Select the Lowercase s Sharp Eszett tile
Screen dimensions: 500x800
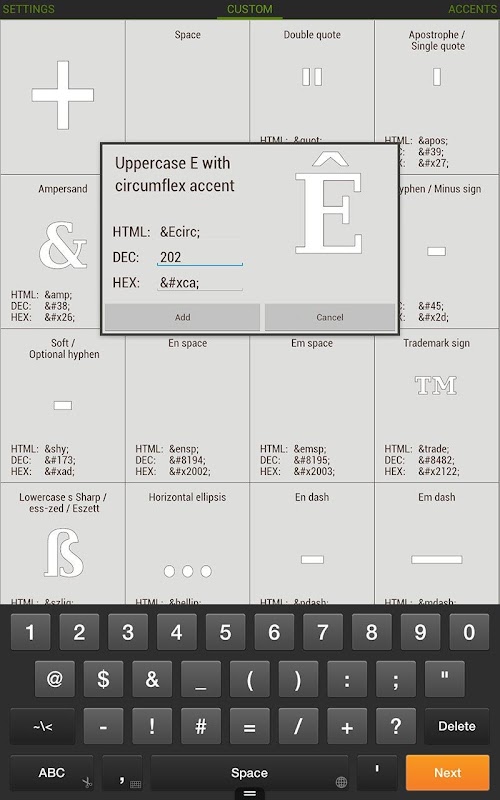tap(63, 543)
